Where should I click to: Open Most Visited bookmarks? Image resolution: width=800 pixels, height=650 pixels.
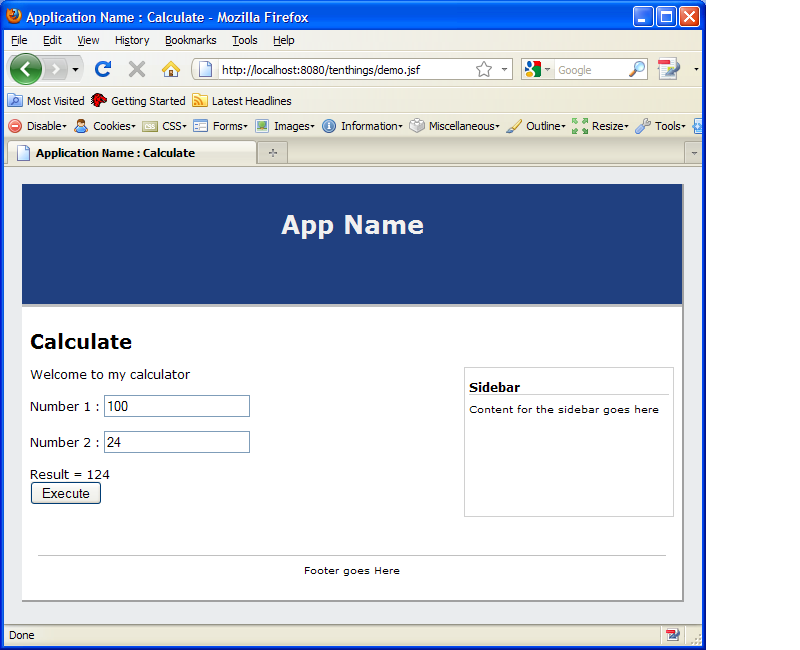46,101
